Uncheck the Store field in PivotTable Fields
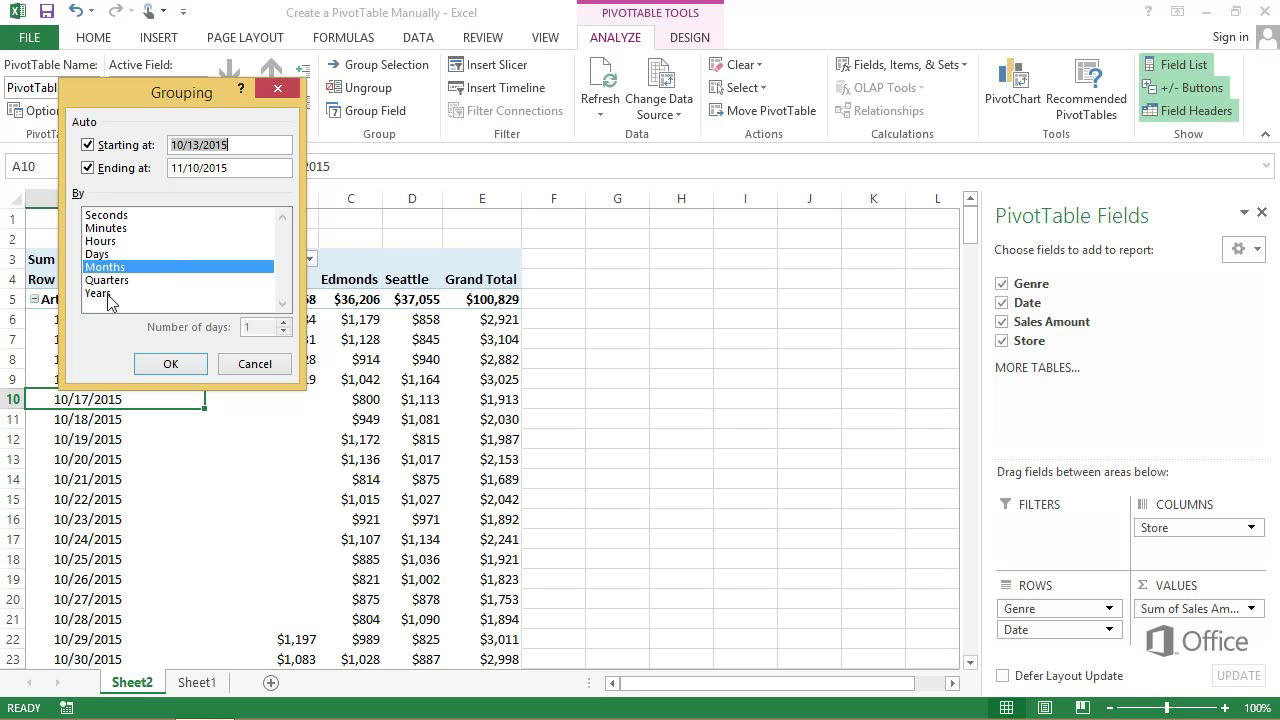The height and width of the screenshot is (720, 1280). (1002, 340)
